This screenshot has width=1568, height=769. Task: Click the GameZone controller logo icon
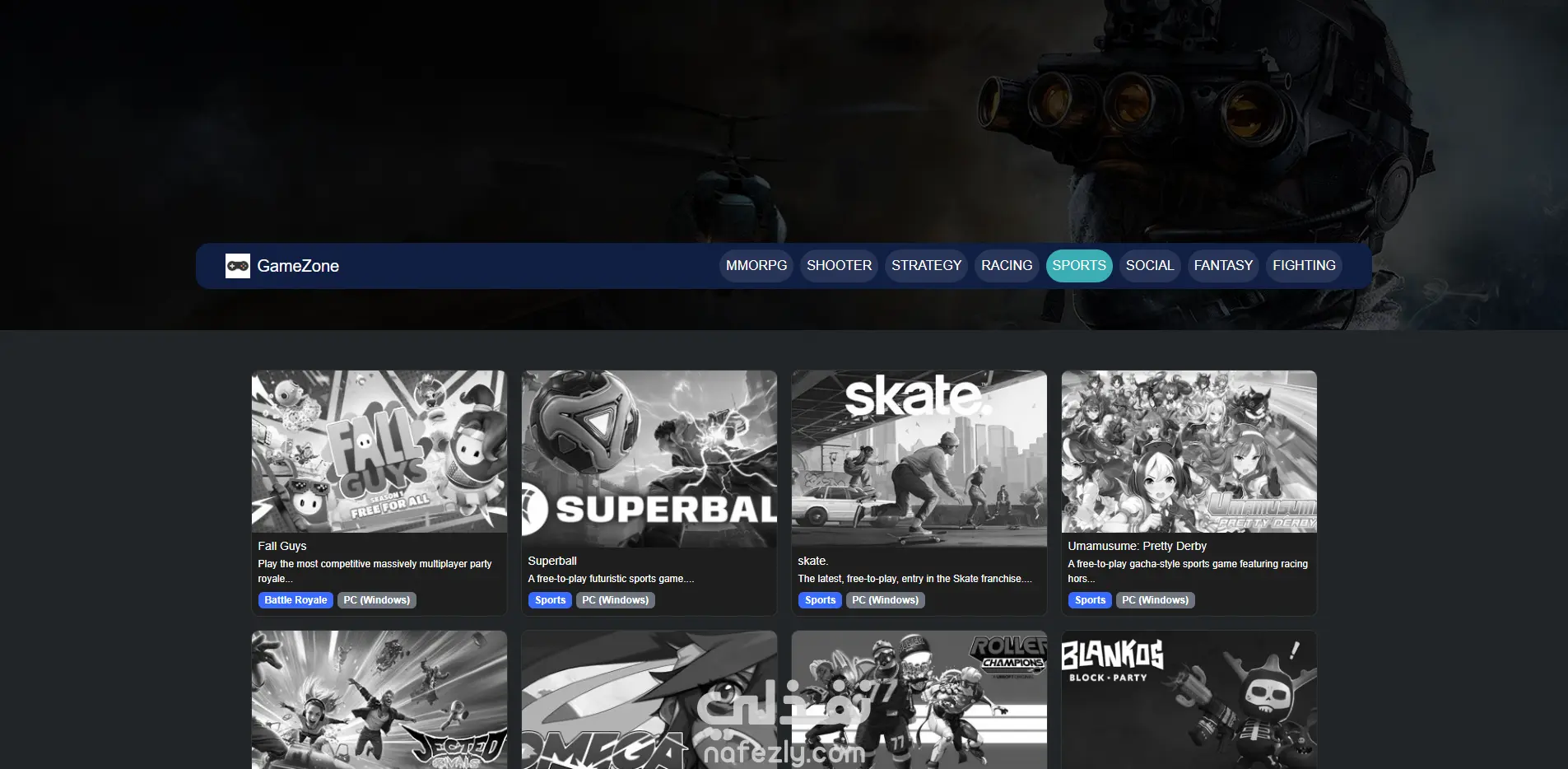238,266
